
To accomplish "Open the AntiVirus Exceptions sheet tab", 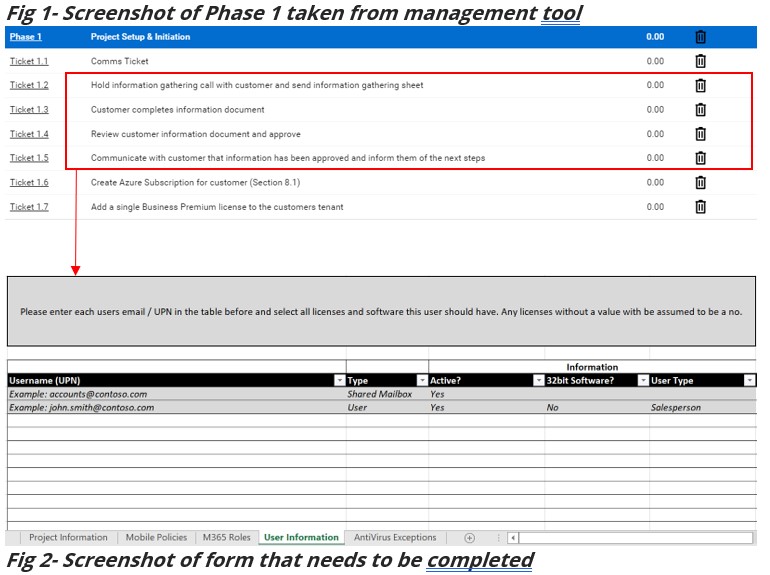I will click(395, 538).
